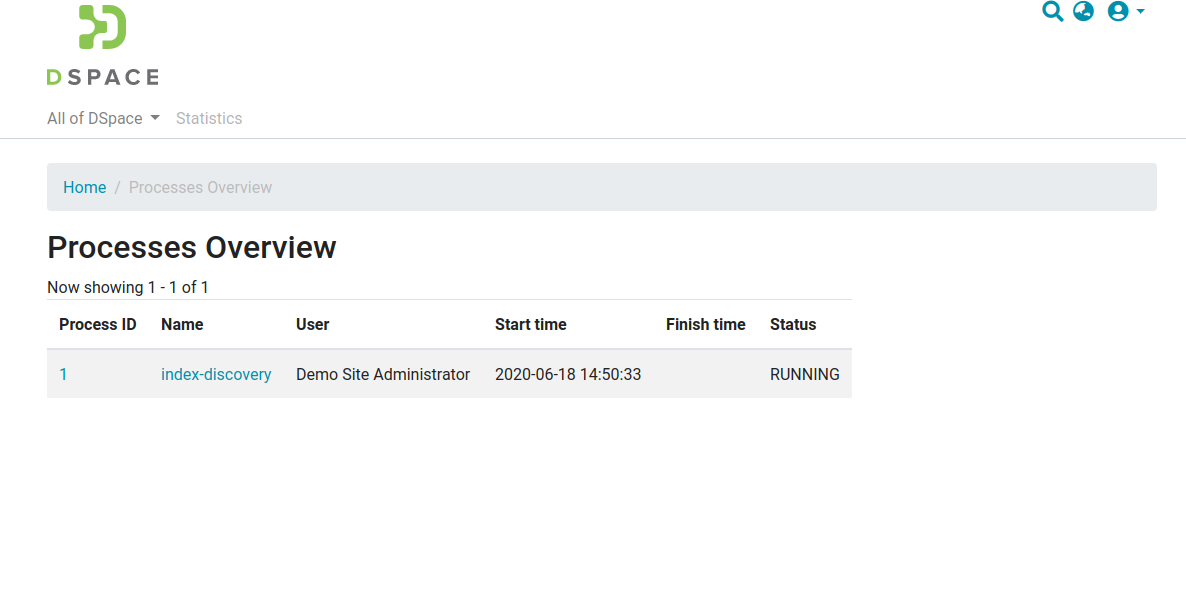Viewport: 1186px width, 600px height.
Task: Click the Process ID column header
Action: tap(98, 325)
